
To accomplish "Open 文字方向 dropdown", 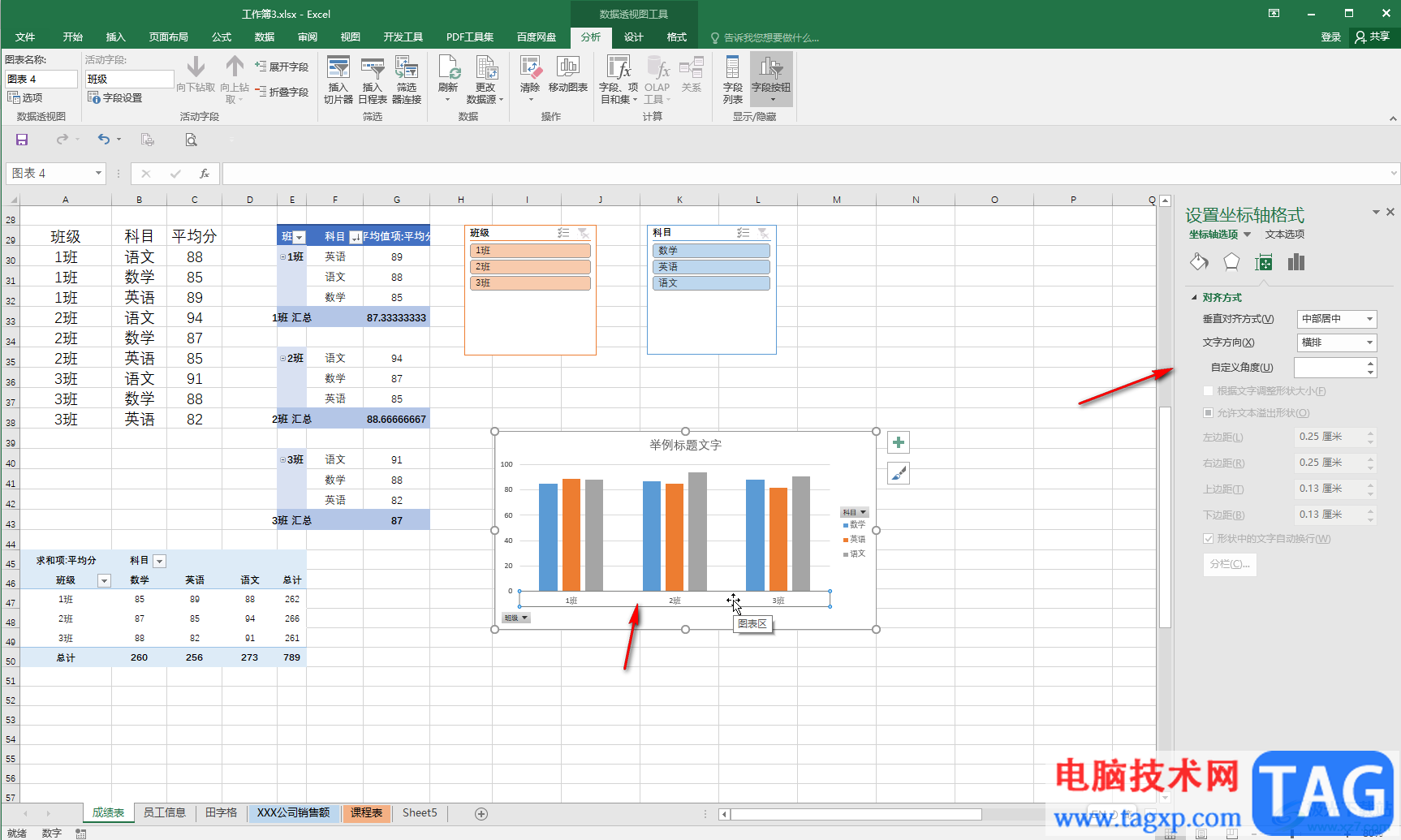I will 1336,342.
